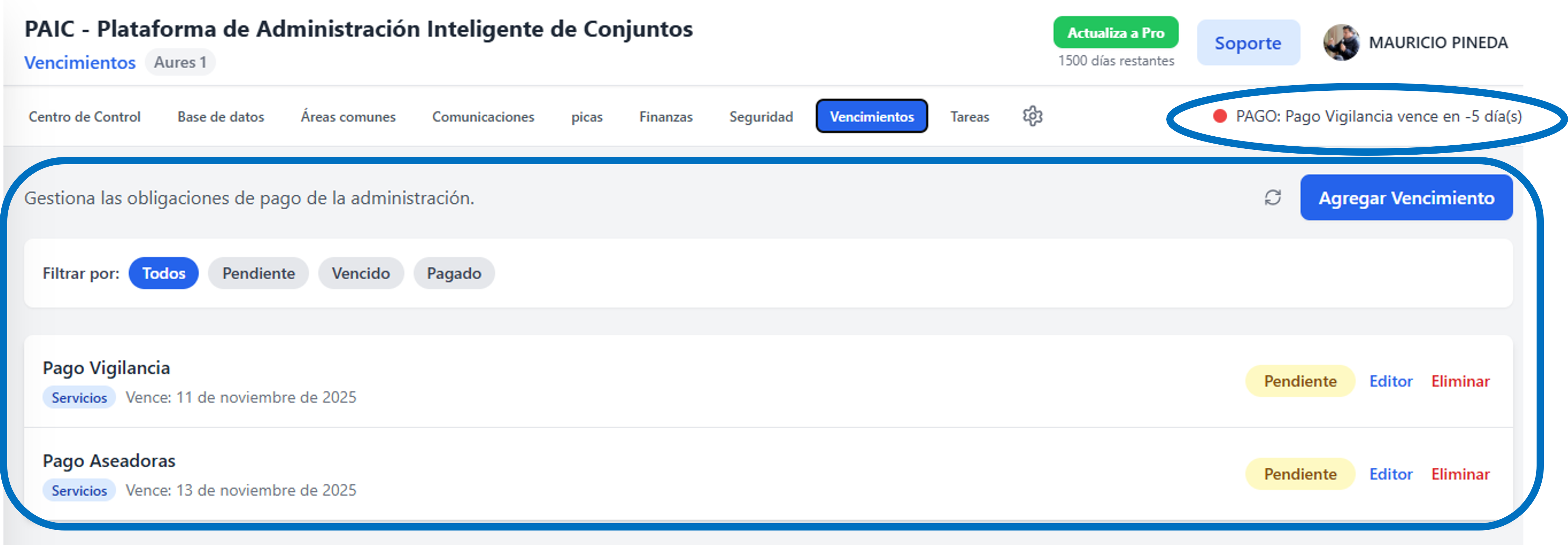Click Agregar Vencimiento button
The width and height of the screenshot is (1568, 545).
[x=1406, y=197]
